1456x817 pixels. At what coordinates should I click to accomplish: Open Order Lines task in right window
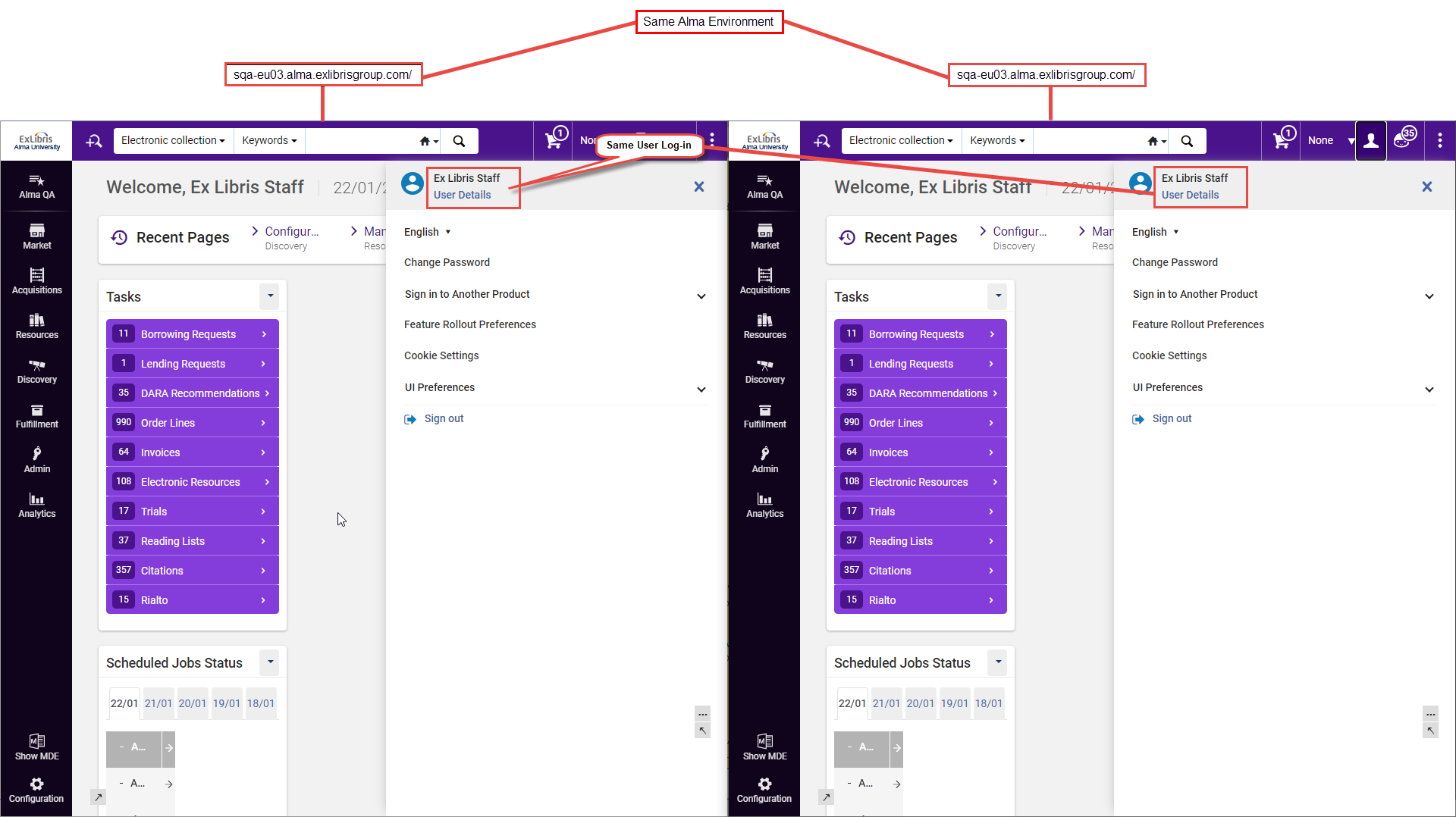coord(921,423)
